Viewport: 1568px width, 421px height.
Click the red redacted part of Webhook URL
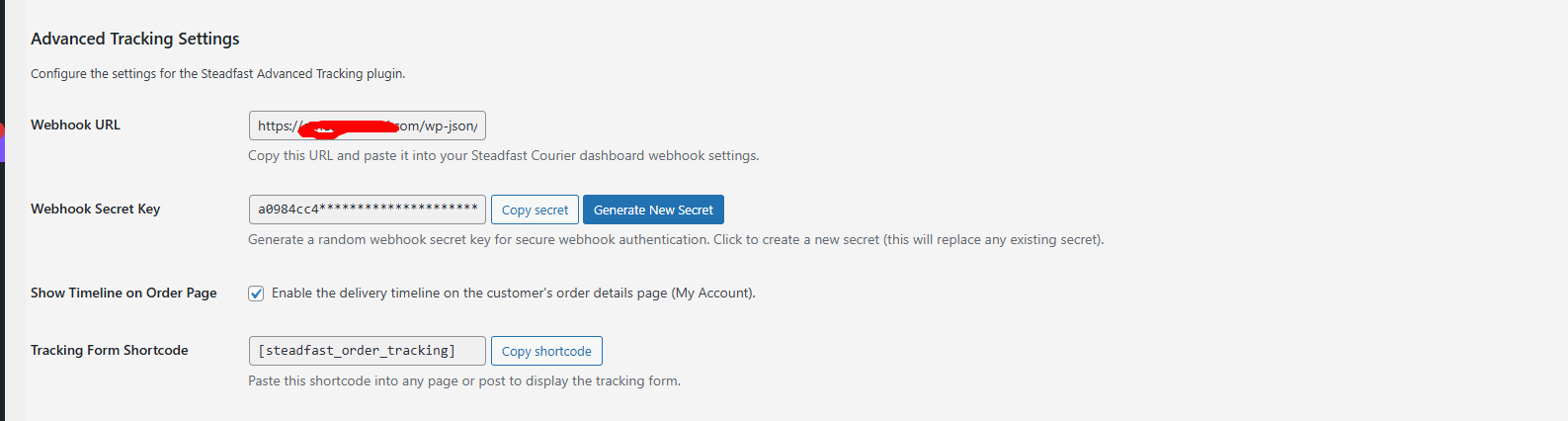click(346, 128)
